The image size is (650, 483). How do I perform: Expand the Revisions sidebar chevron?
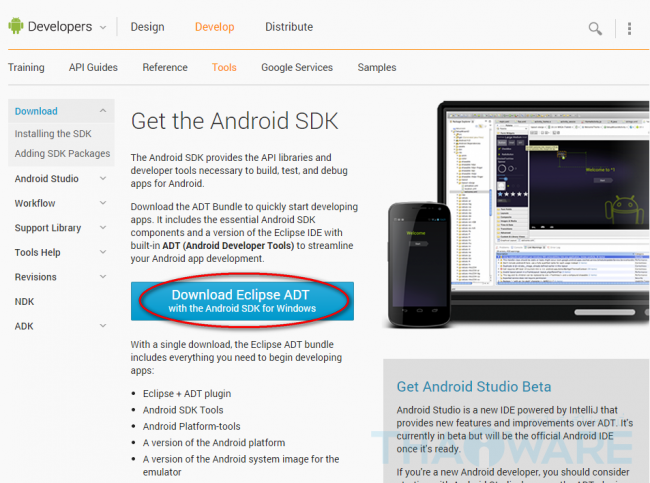[103, 277]
